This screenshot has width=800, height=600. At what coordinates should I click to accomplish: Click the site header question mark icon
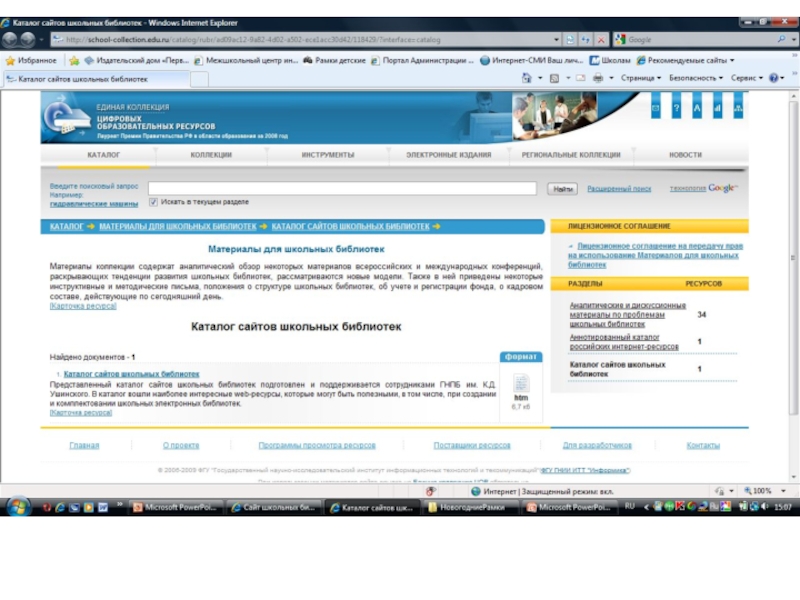pyautogui.click(x=677, y=106)
